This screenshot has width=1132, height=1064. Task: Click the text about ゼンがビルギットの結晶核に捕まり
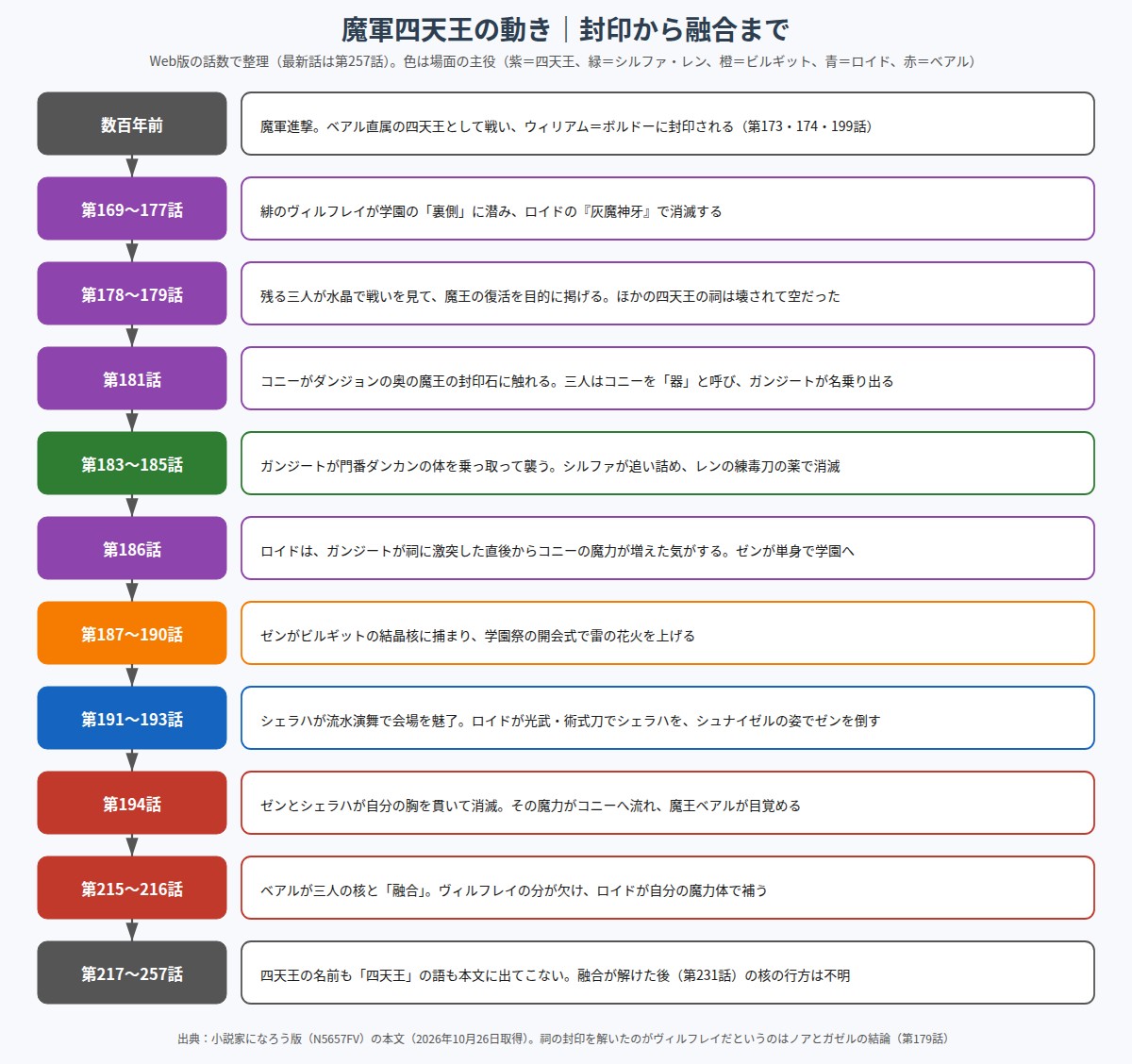click(x=477, y=636)
